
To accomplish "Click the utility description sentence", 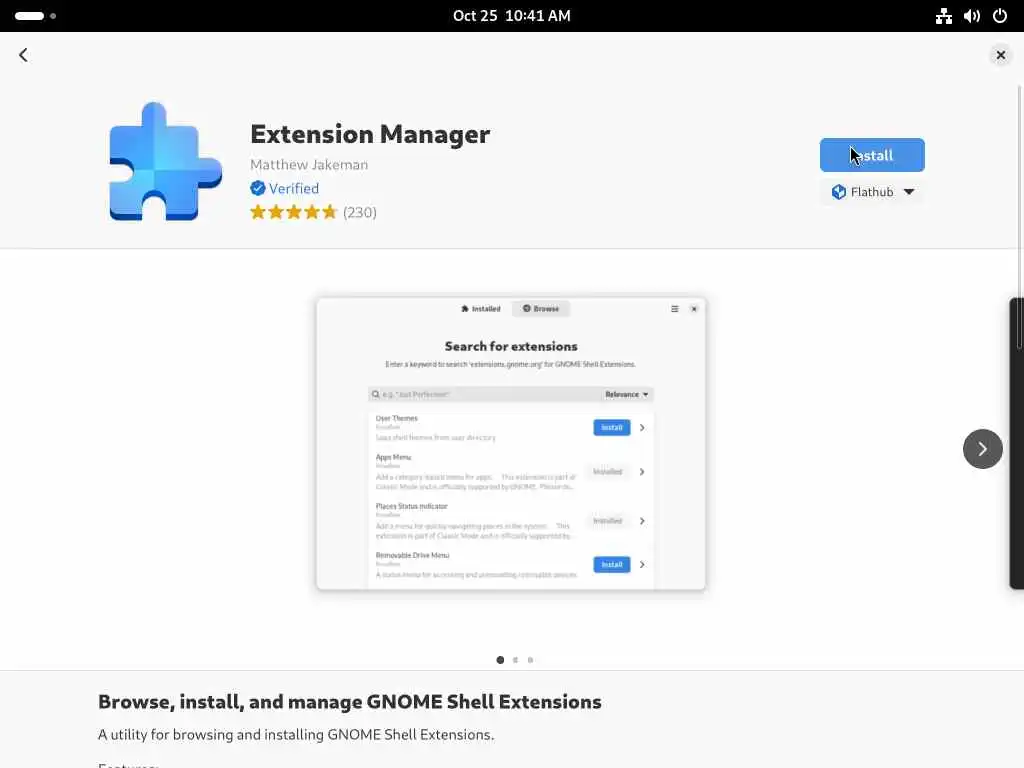I will [296, 735].
